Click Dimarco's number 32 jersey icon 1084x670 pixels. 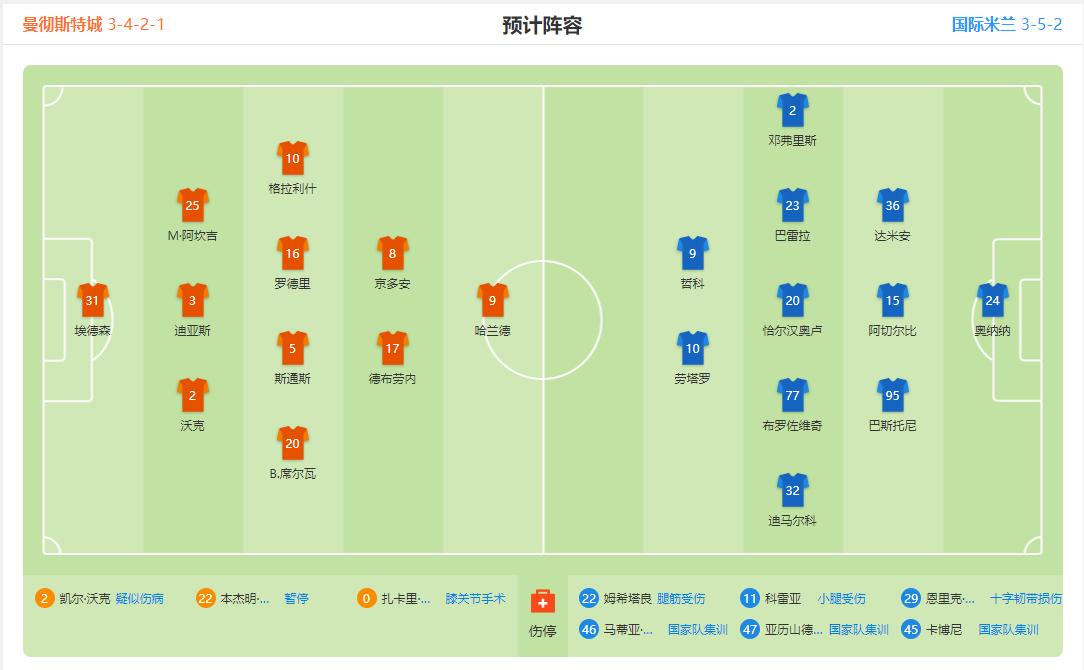[x=792, y=490]
